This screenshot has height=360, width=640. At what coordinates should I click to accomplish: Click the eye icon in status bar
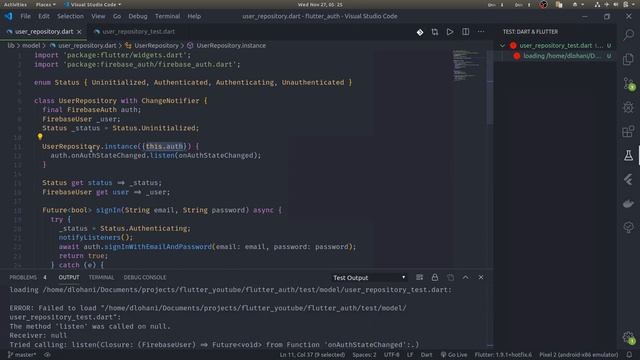click(x=47, y=355)
